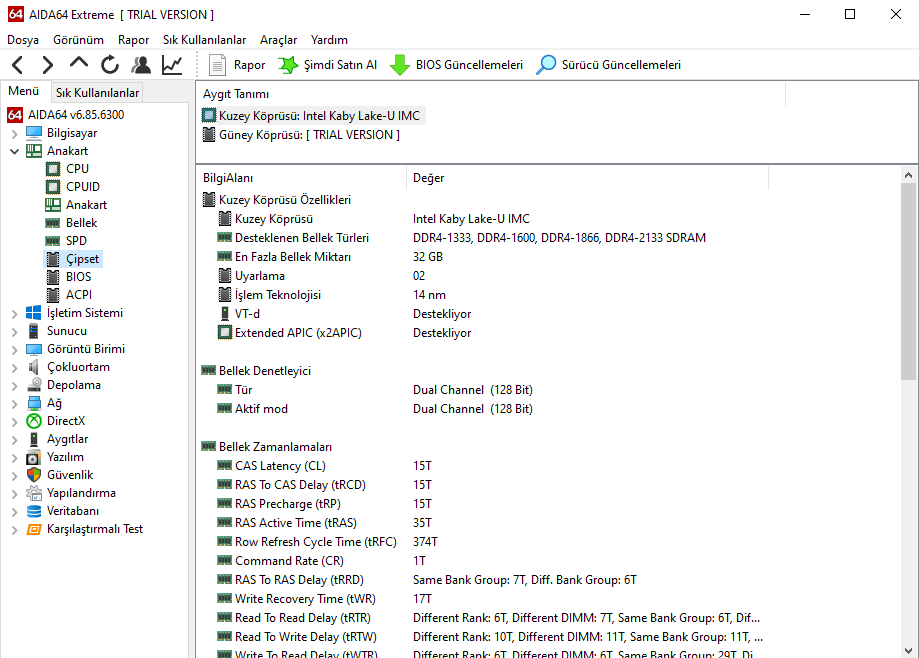The width and height of the screenshot is (919, 658).
Task: Expand the Ağ tree node
Action: [x=15, y=404]
